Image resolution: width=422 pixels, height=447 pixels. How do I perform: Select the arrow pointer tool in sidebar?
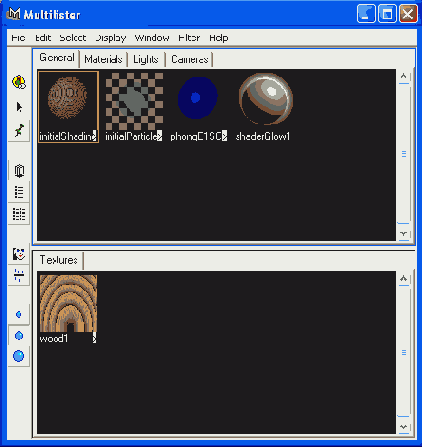[19, 107]
